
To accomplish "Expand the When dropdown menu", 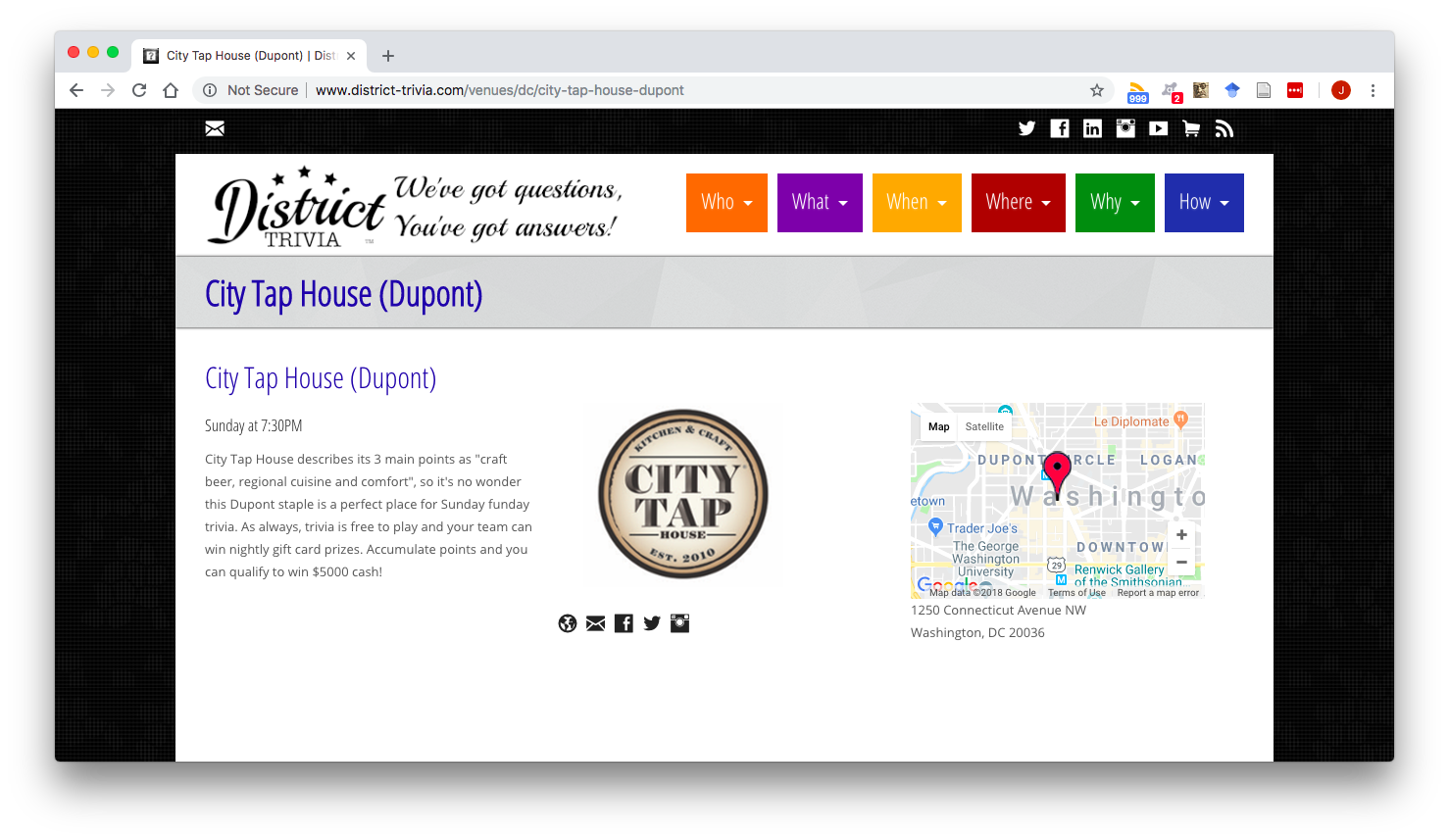I will tap(917, 203).
